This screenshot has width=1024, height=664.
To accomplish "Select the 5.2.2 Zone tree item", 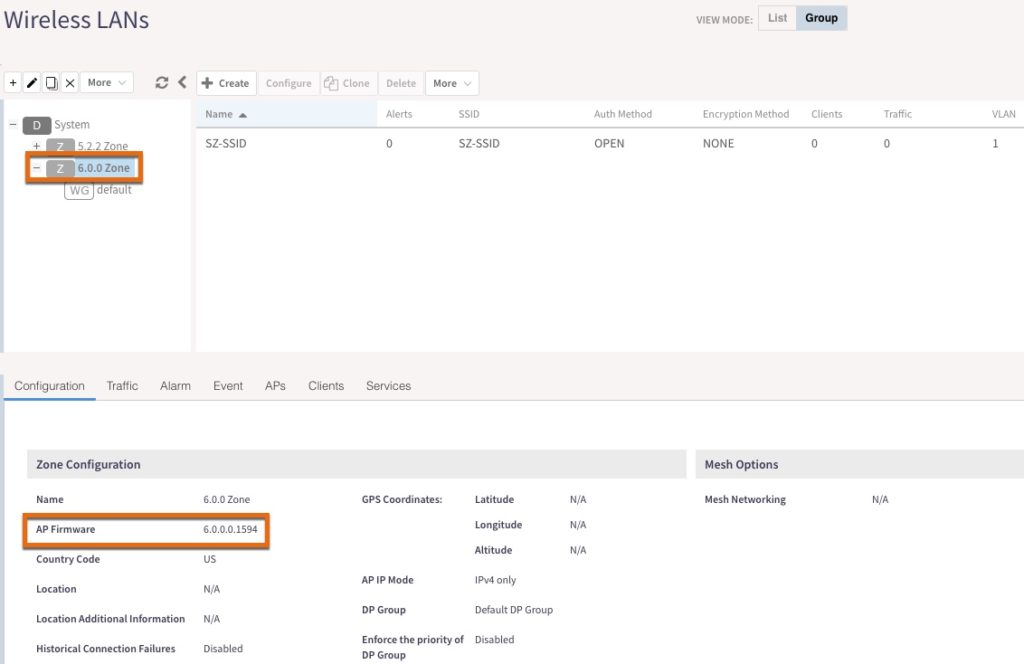I will 103,146.
